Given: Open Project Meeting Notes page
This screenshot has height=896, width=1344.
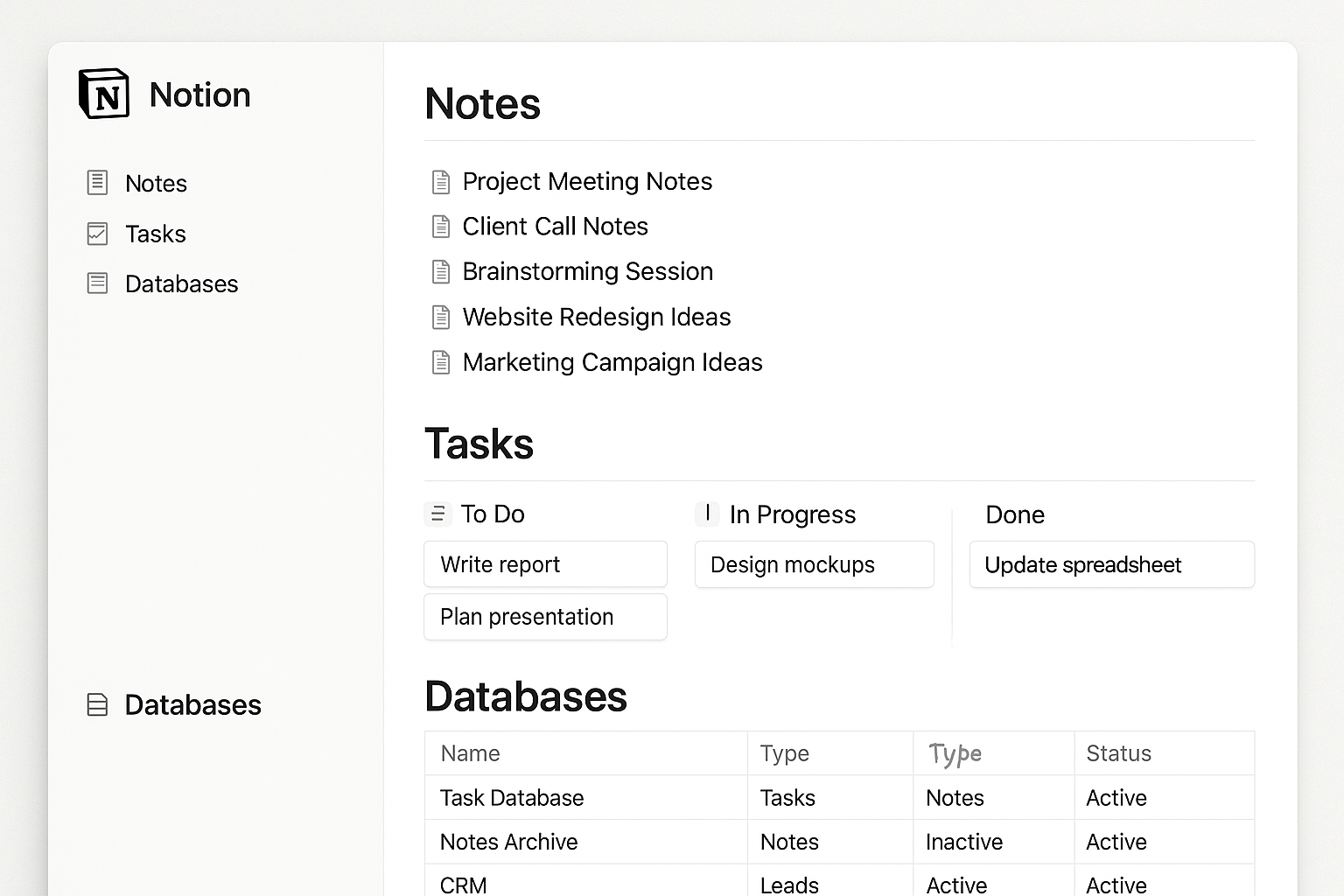Looking at the screenshot, I should pos(587,181).
